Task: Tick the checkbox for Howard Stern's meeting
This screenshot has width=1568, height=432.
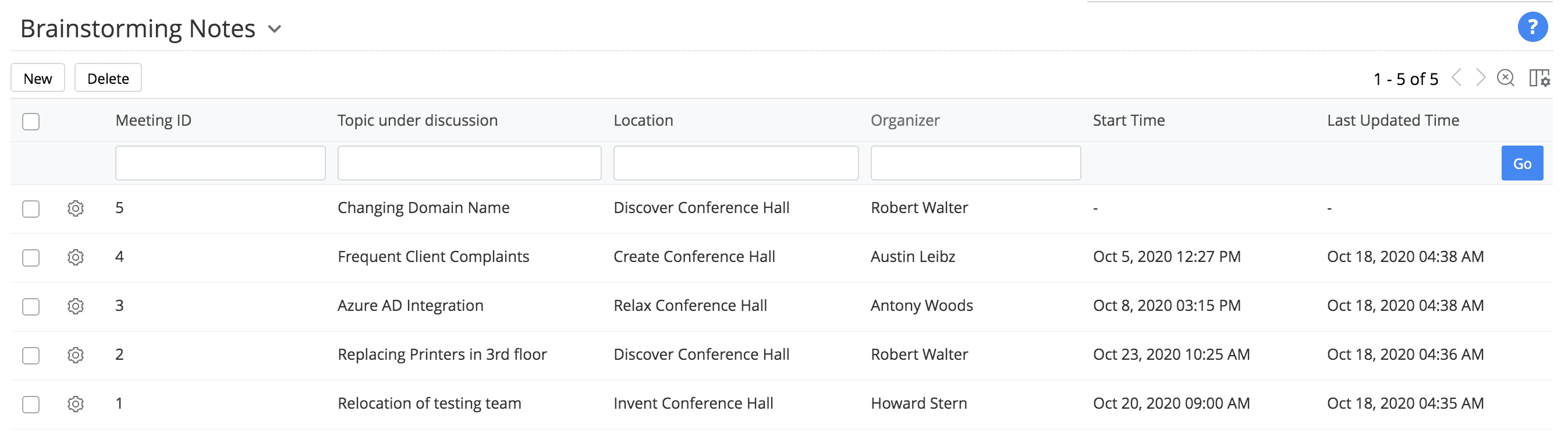Action: (31, 405)
